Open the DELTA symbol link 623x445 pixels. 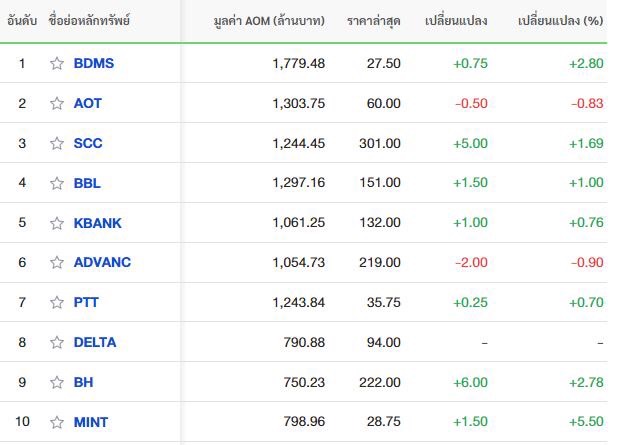click(95, 342)
